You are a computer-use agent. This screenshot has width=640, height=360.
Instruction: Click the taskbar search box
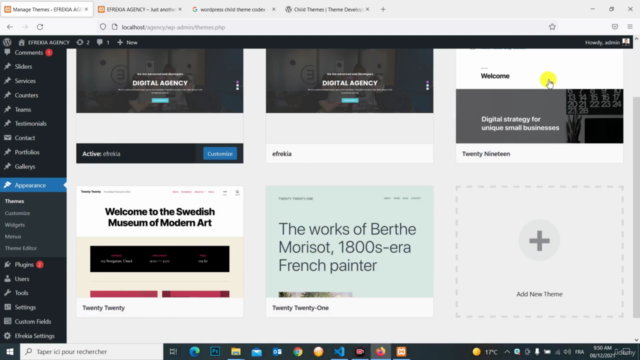91,351
